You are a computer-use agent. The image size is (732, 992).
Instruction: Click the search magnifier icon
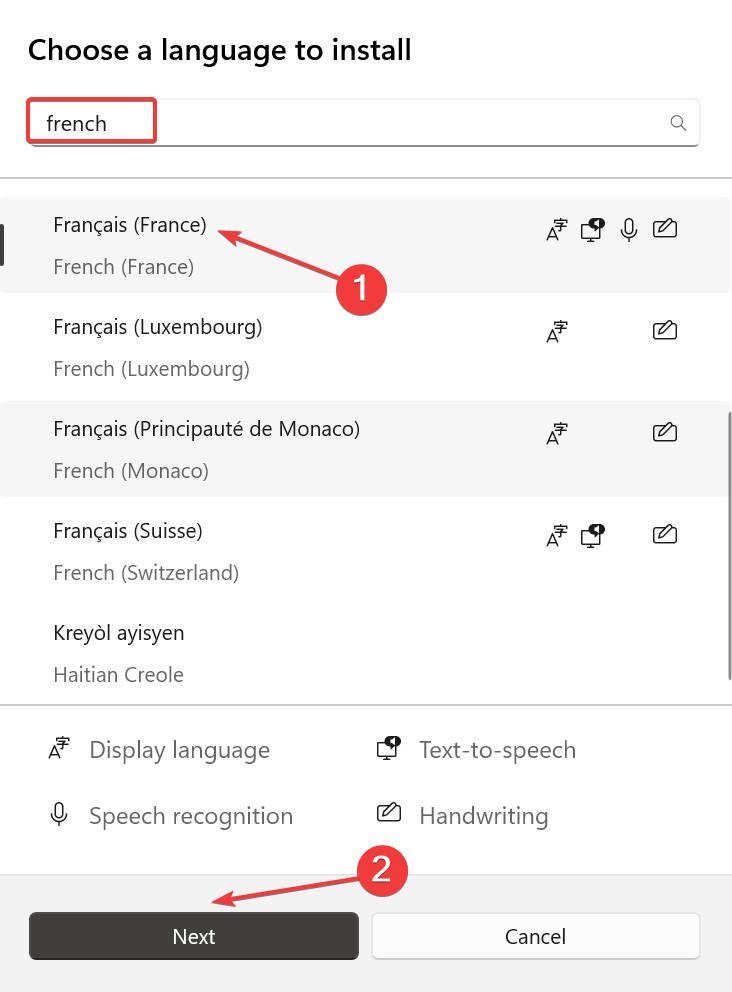tap(679, 122)
